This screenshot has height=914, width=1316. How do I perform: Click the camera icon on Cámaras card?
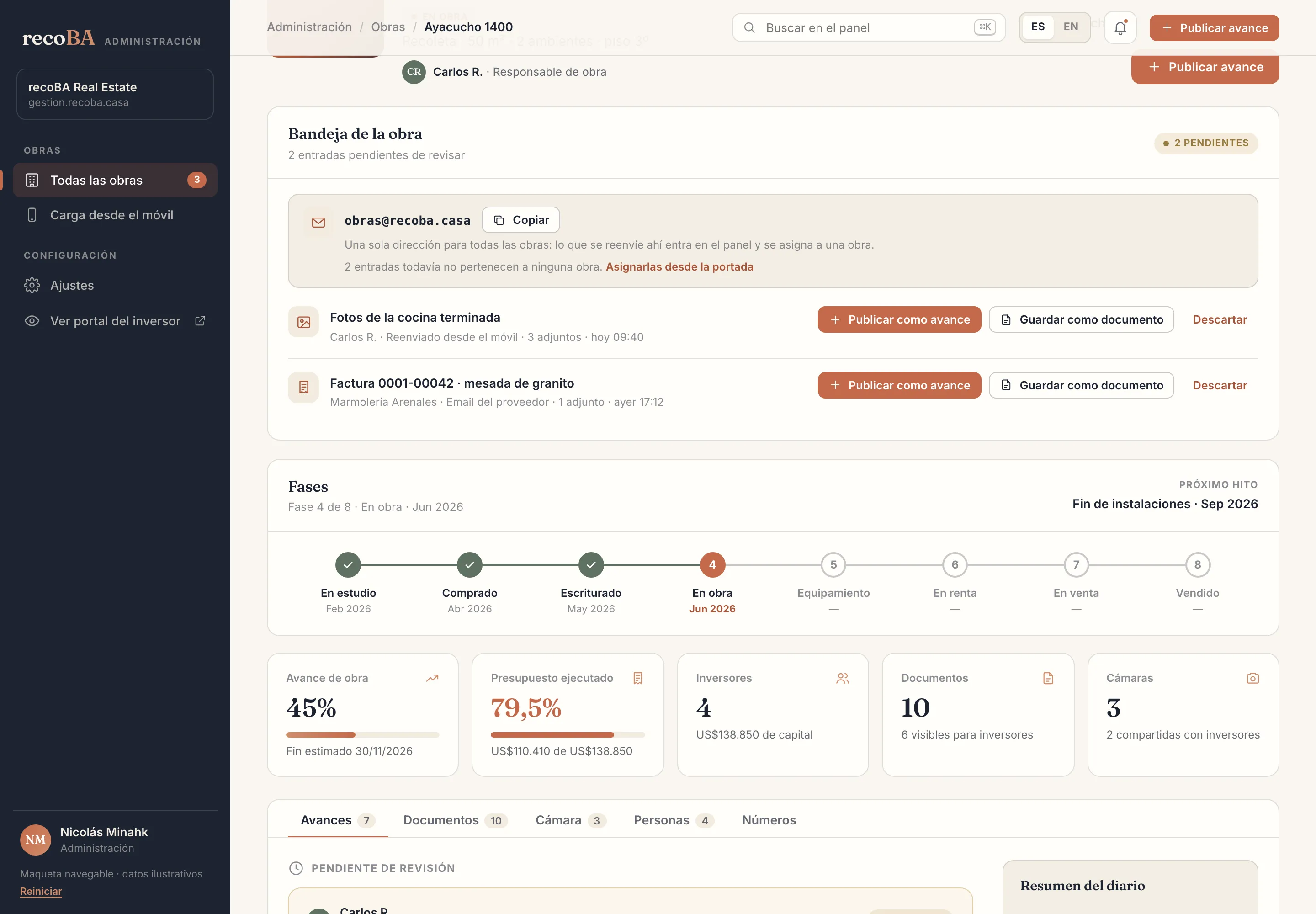point(1252,678)
